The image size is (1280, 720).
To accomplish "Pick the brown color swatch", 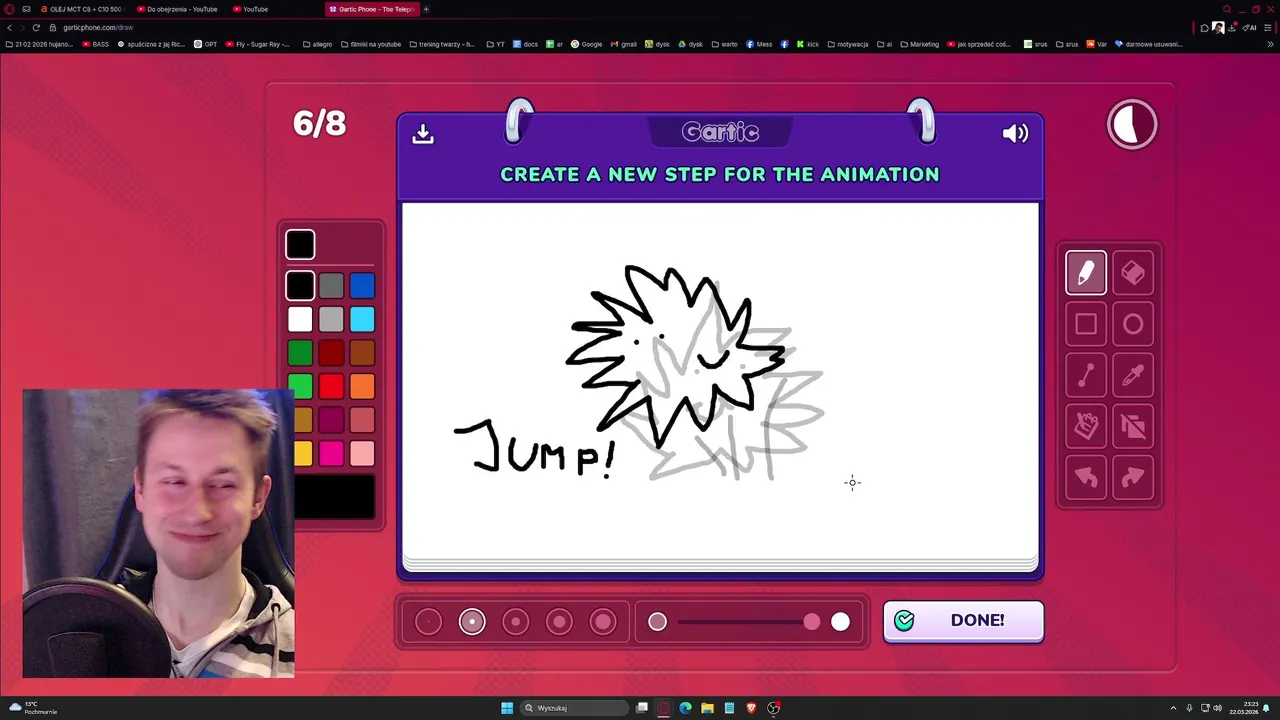I will pos(362,353).
